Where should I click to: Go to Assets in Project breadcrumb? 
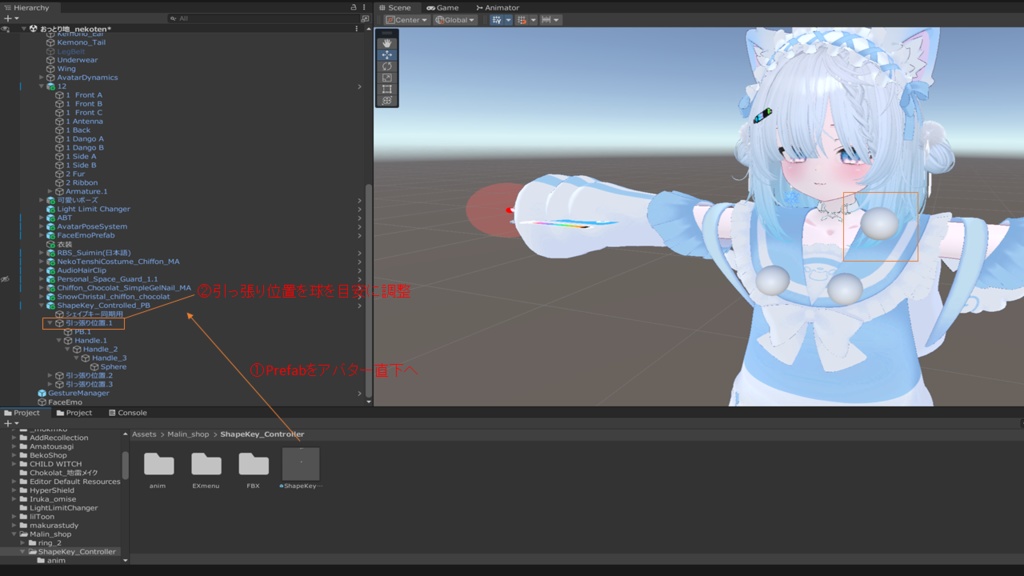(144, 434)
